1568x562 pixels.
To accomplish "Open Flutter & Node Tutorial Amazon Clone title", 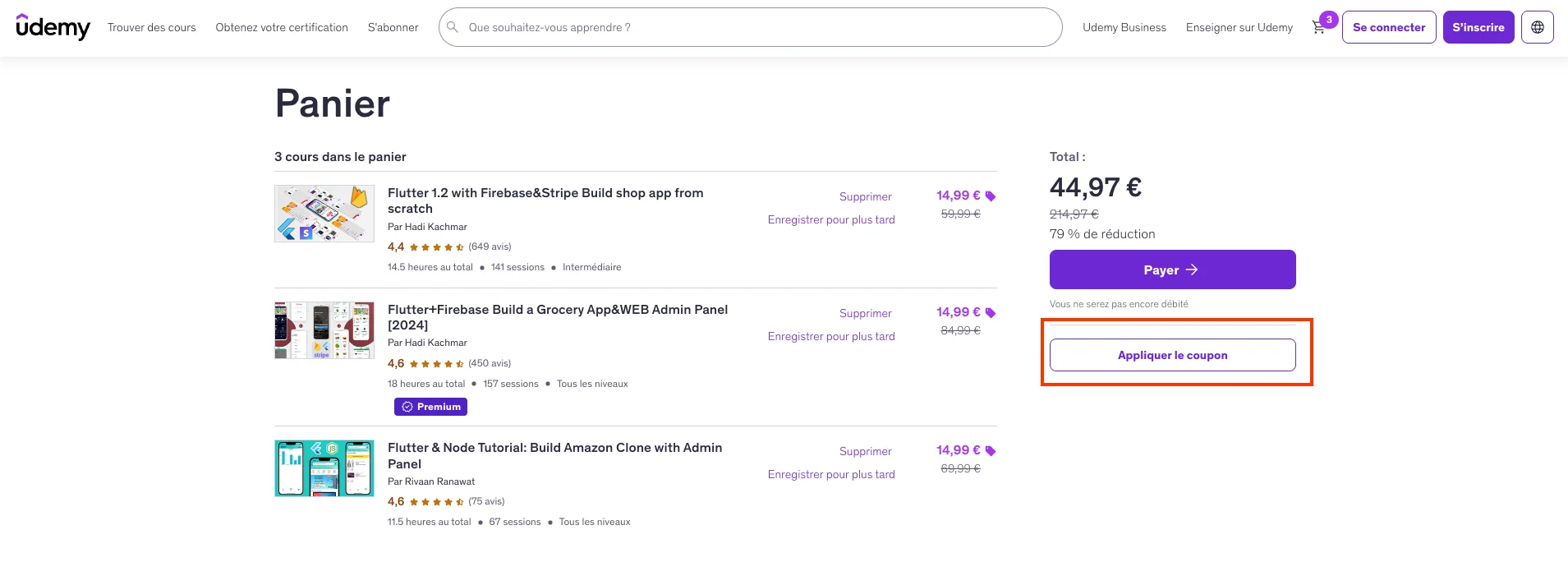I will 555,455.
